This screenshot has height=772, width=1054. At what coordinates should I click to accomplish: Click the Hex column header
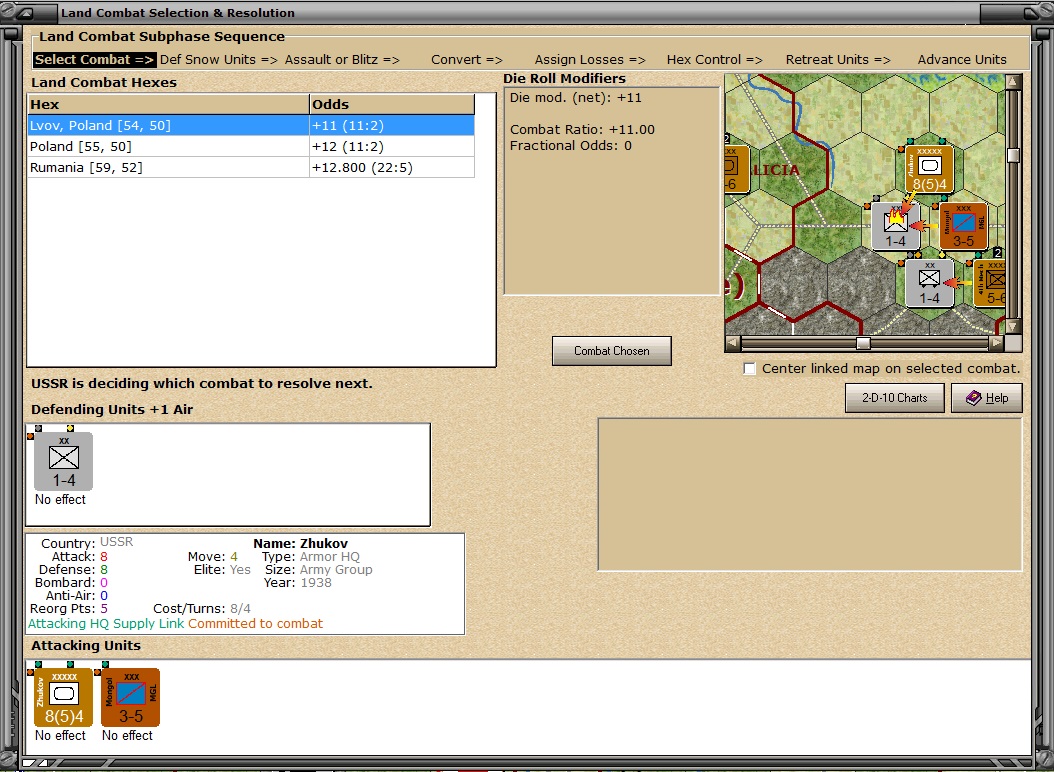(x=168, y=104)
